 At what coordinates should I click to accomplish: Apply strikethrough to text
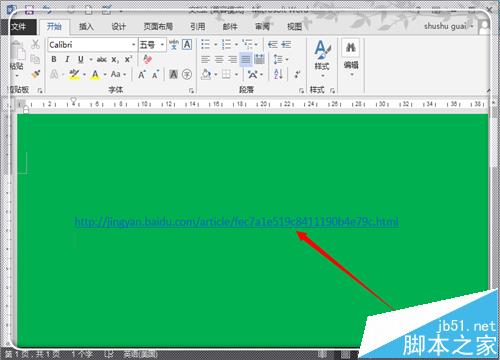click(x=101, y=60)
